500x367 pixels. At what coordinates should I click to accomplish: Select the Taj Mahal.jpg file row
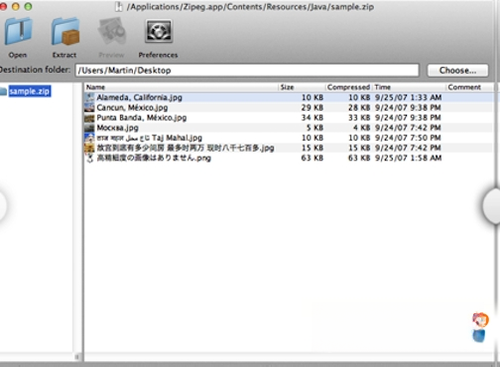[x=289, y=138]
